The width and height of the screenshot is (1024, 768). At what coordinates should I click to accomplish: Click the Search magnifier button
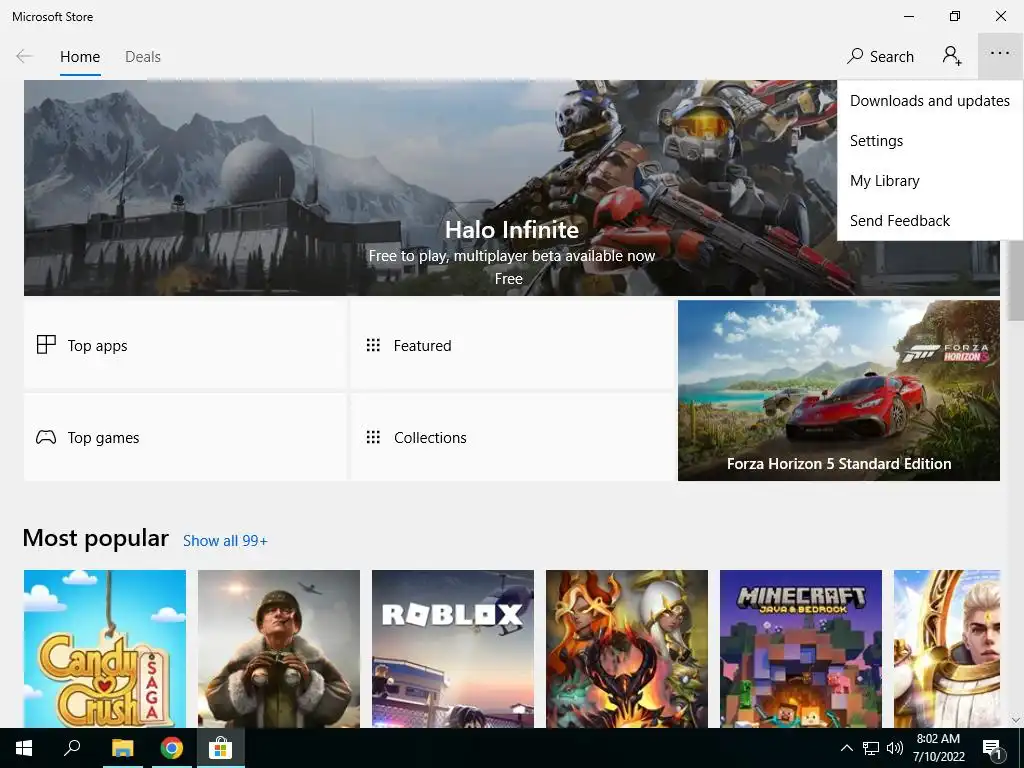coord(880,57)
